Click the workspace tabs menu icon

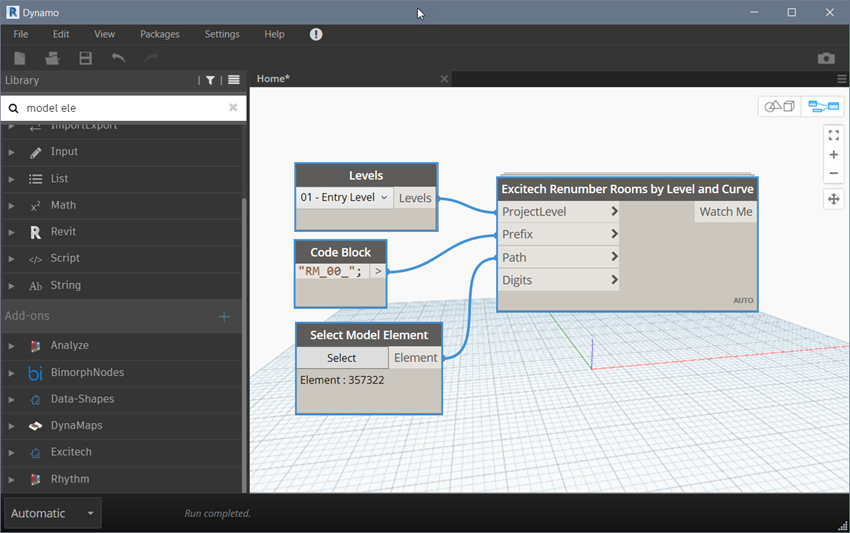point(841,79)
